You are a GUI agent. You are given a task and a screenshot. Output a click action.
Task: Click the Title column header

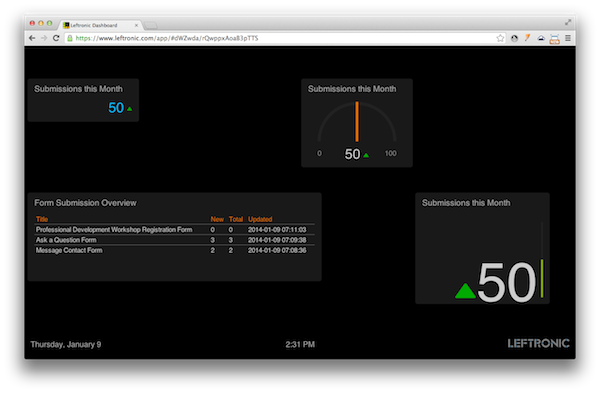click(x=42, y=219)
